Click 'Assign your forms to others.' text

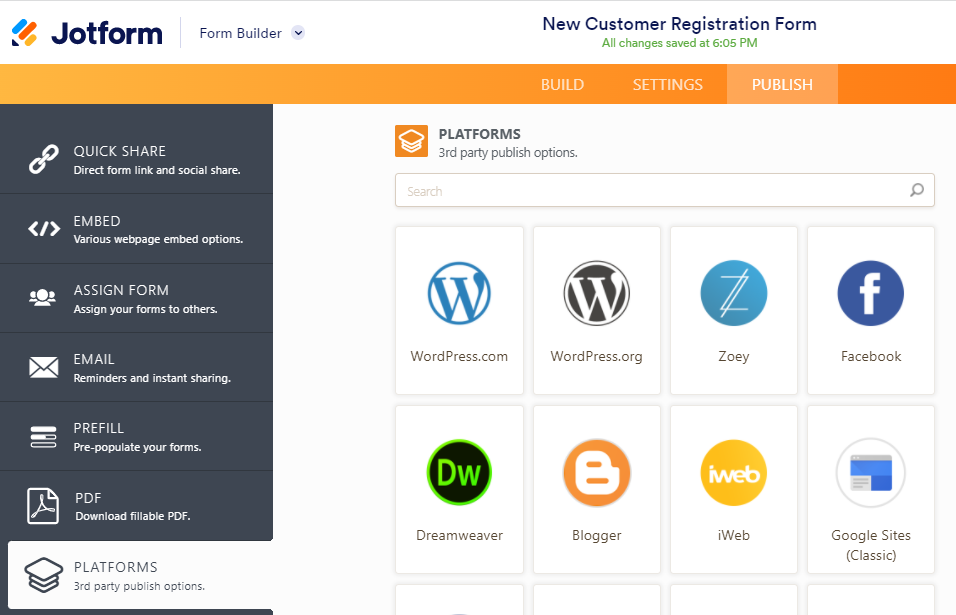coord(145,309)
